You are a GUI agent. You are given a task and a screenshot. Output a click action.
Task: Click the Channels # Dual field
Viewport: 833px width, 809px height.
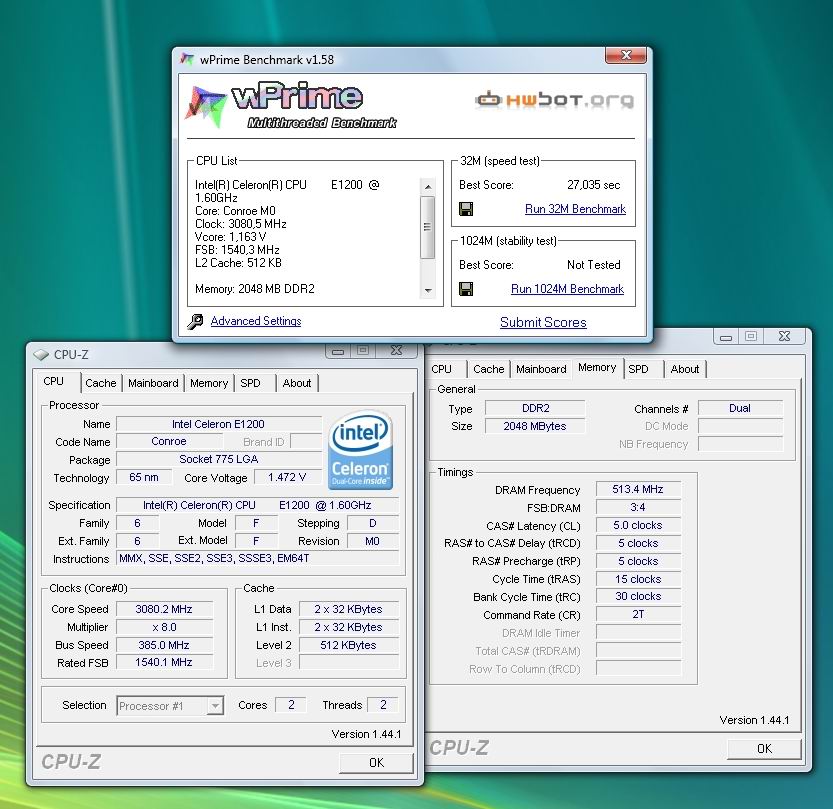point(740,408)
